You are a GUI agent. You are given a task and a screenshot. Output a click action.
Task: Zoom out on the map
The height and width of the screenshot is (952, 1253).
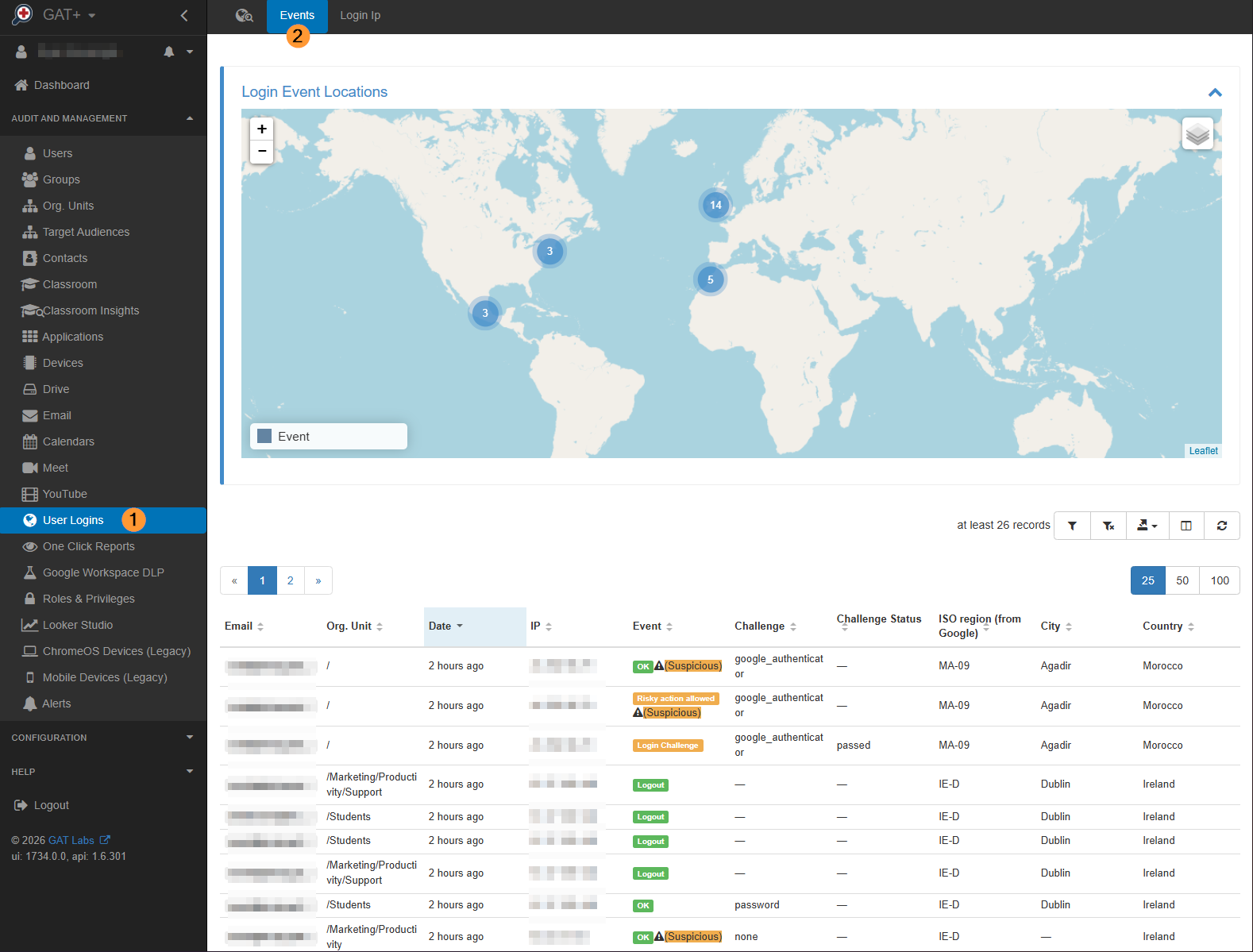(x=261, y=152)
